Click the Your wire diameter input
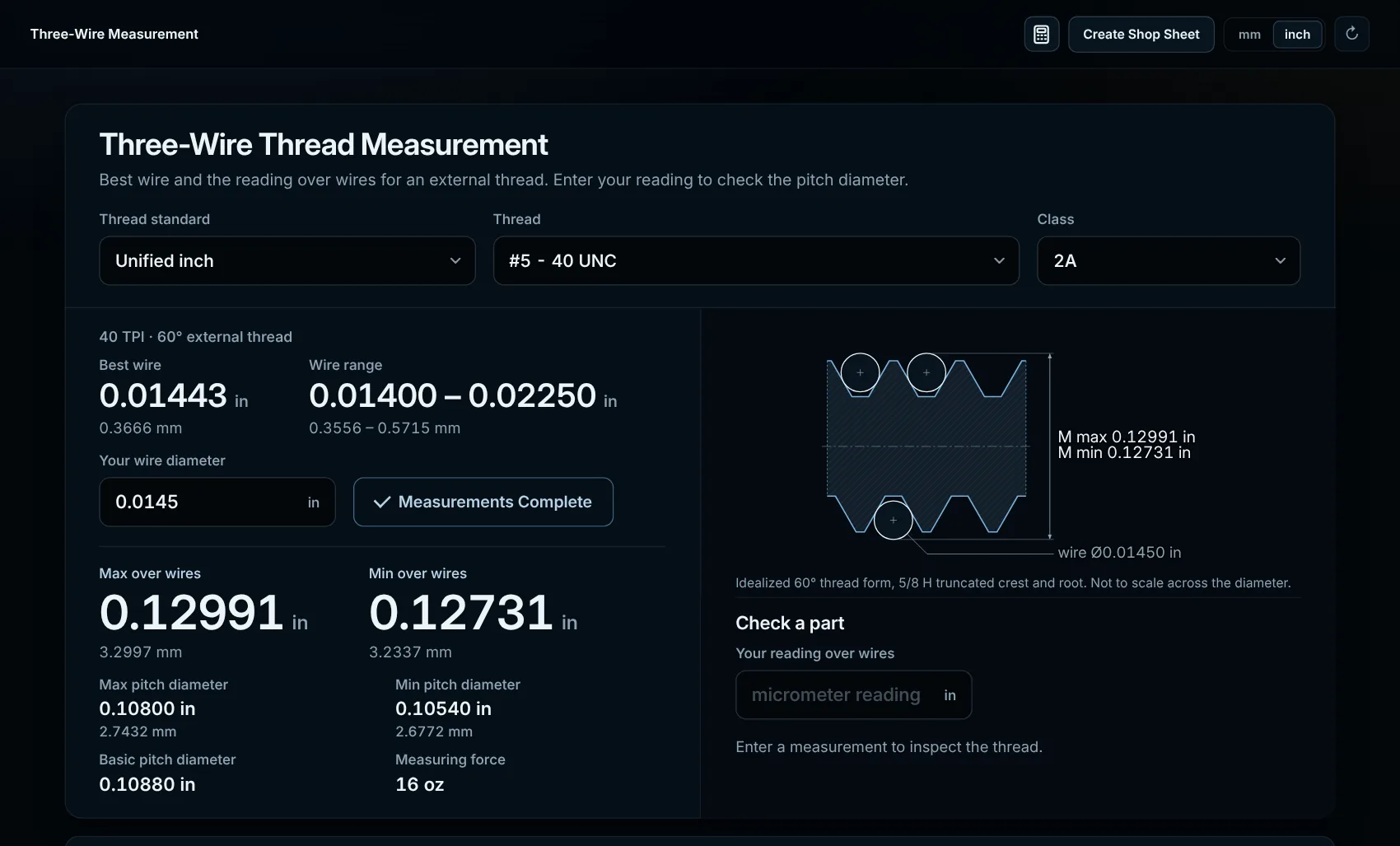Screen dimensions: 1400x846 217,502
